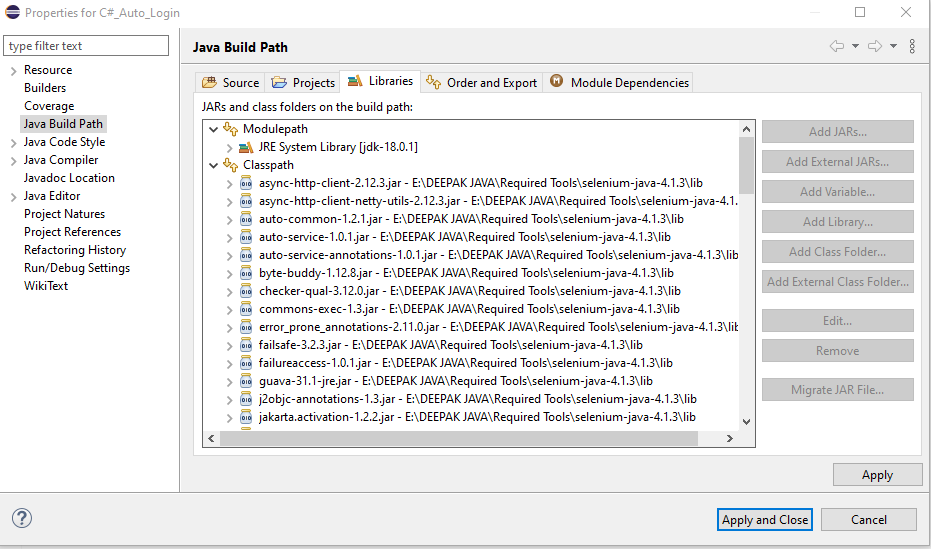Click the jar icon of checker-qual-3.12.0.jar
Screen dimensions: 931x549
click(x=246, y=291)
